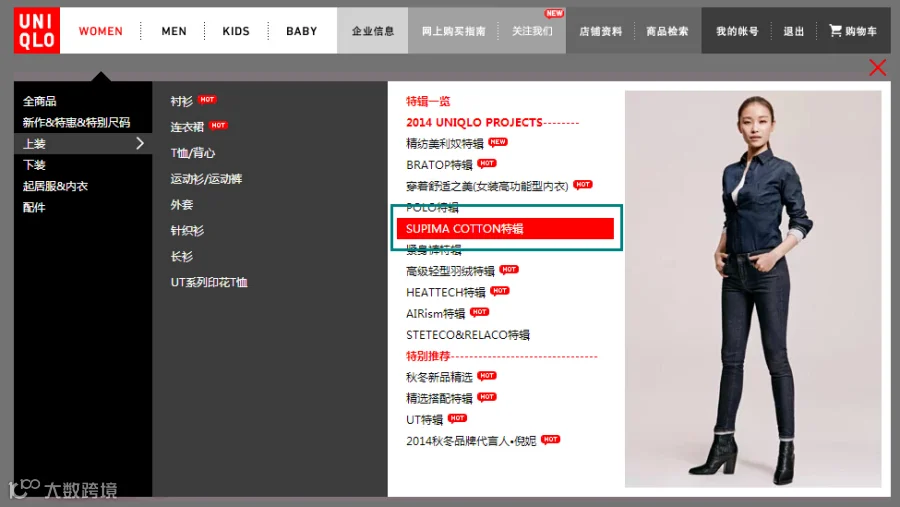Image resolution: width=900 pixels, height=507 pixels.
Task: Click 退出 to log out
Action: pos(794,31)
